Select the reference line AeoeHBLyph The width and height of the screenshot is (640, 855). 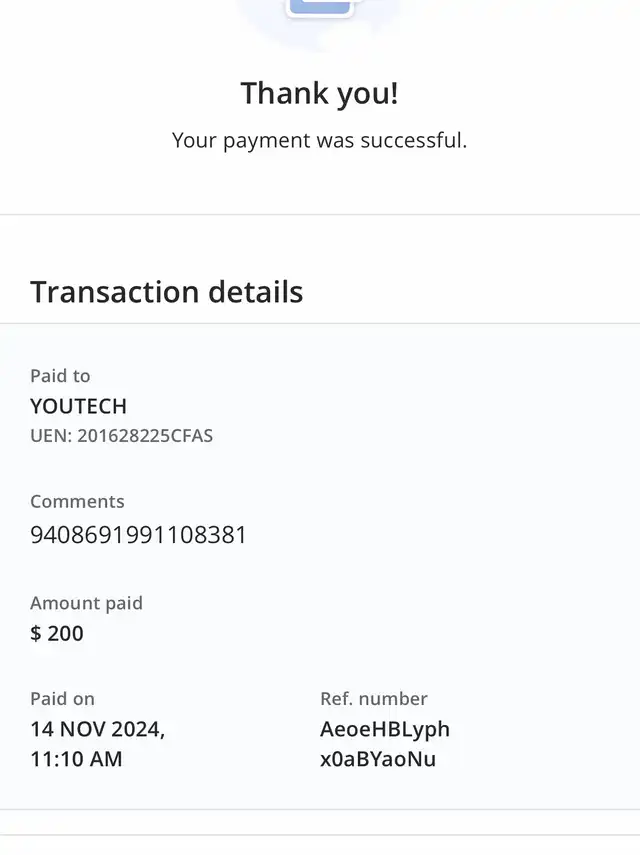385,729
